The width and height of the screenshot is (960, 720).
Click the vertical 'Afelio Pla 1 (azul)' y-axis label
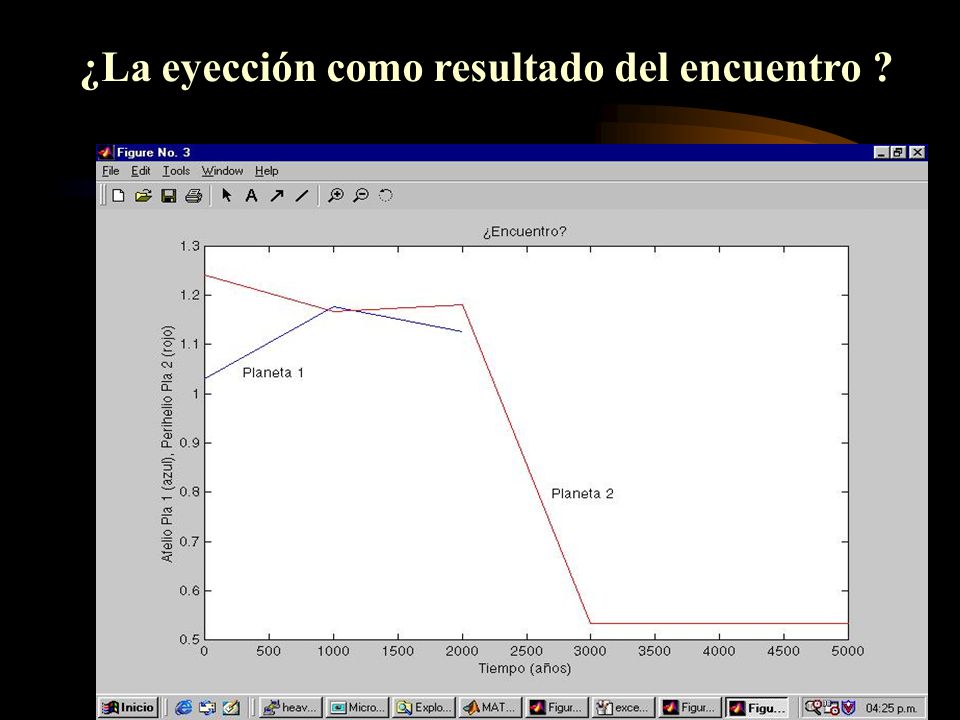(167, 444)
